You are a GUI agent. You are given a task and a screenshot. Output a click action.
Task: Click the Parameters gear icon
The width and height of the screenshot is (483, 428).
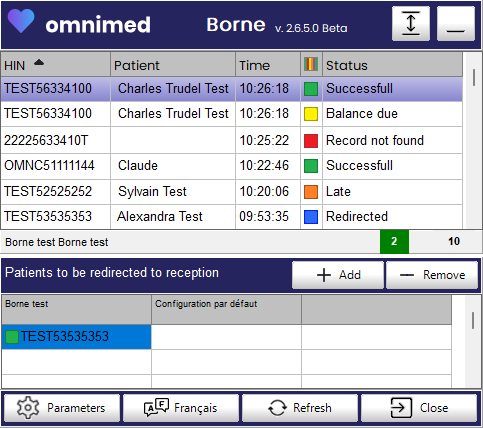click(x=28, y=407)
